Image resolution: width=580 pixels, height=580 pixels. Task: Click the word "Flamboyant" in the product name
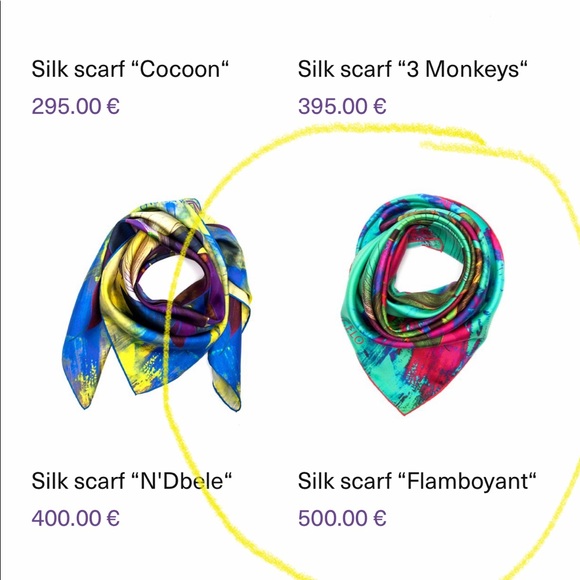[x=467, y=482]
